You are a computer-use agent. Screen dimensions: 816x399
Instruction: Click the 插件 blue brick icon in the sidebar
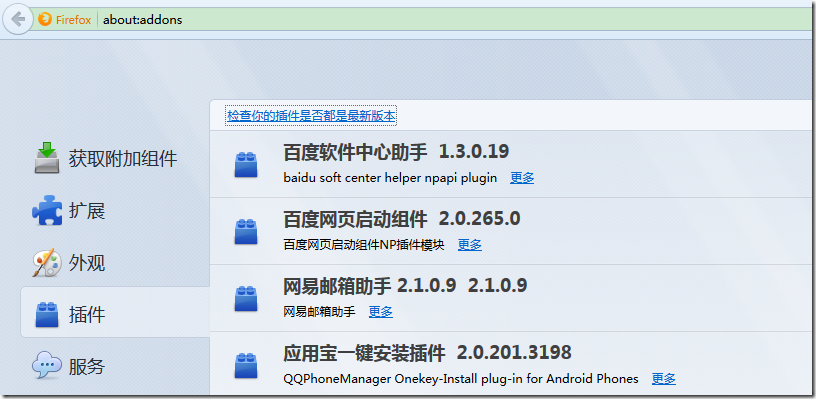47,315
